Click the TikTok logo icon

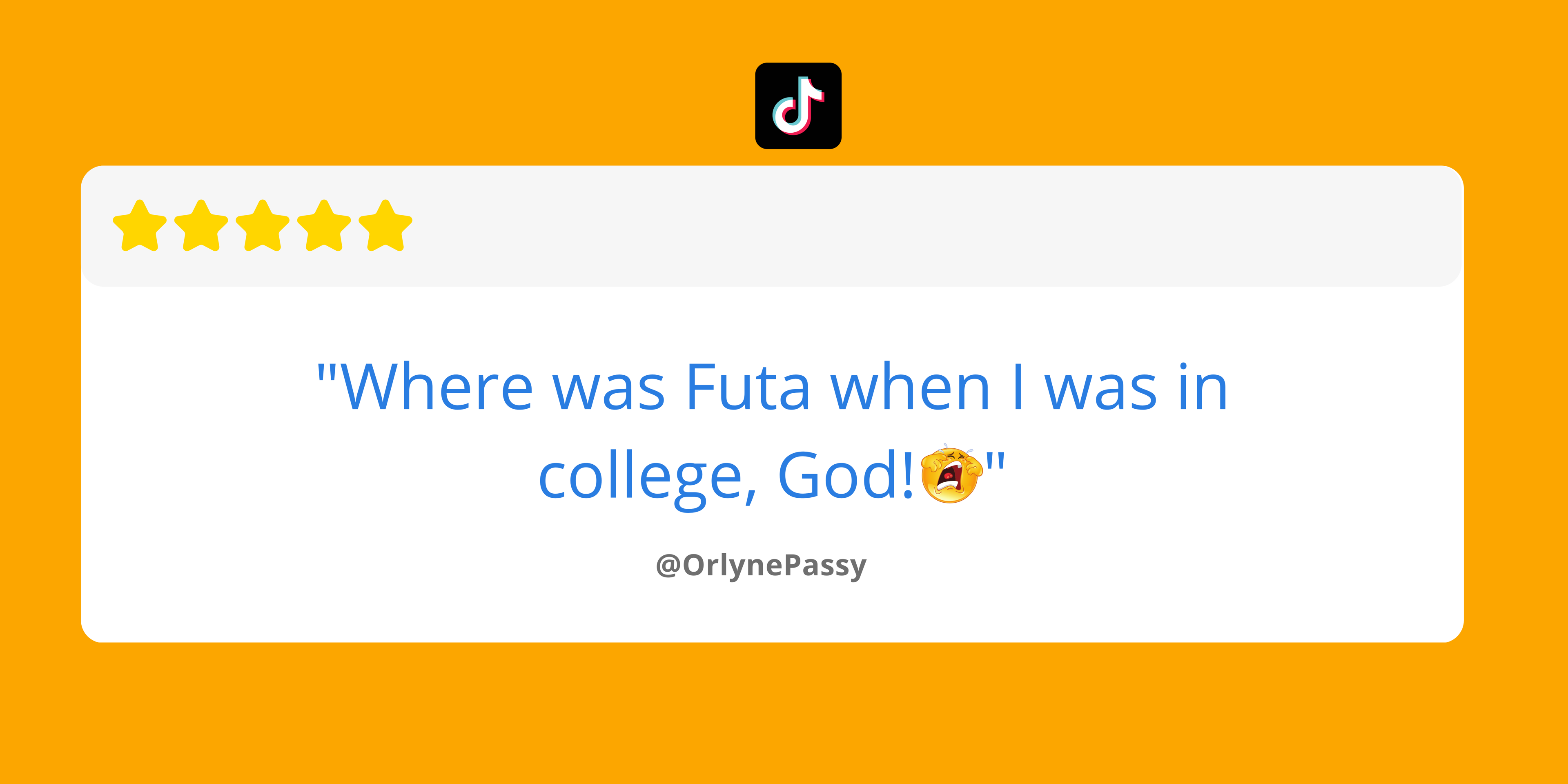798,106
